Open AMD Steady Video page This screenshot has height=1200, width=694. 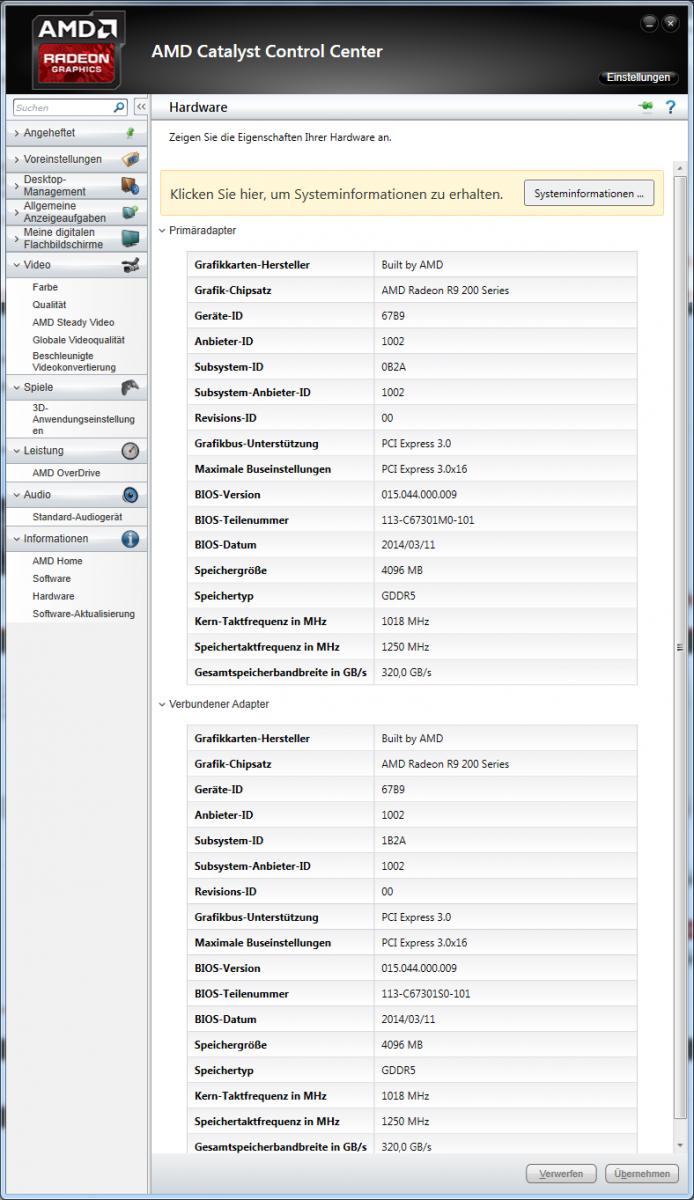point(73,323)
